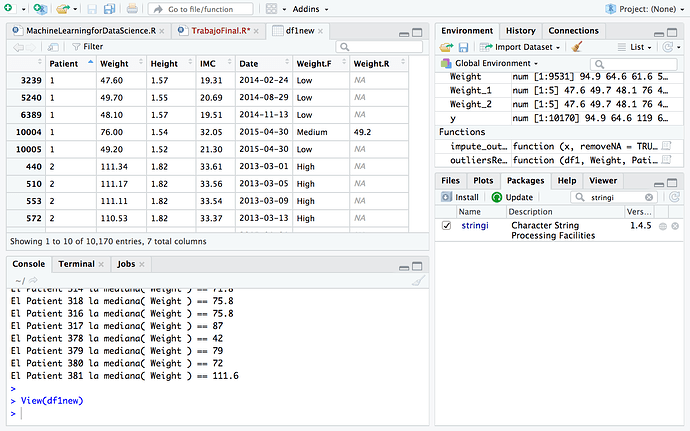Click the clear console broom icon

[418, 280]
